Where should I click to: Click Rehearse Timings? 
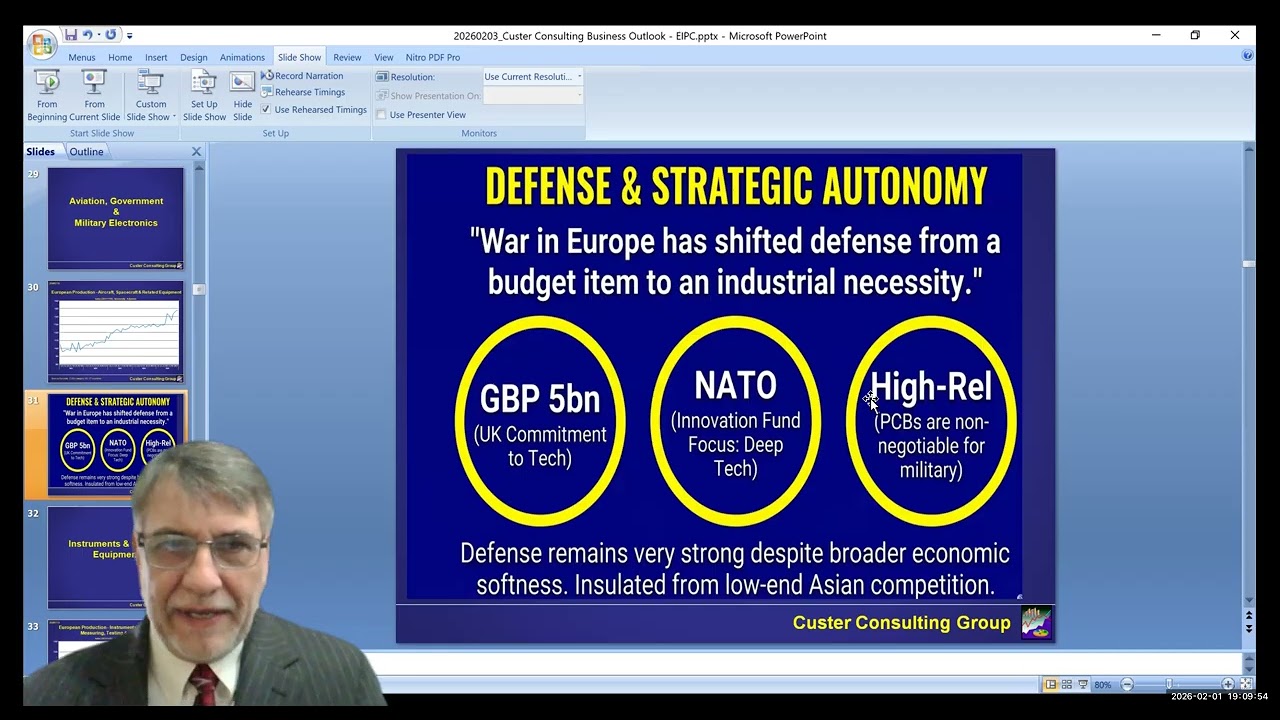coord(302,92)
